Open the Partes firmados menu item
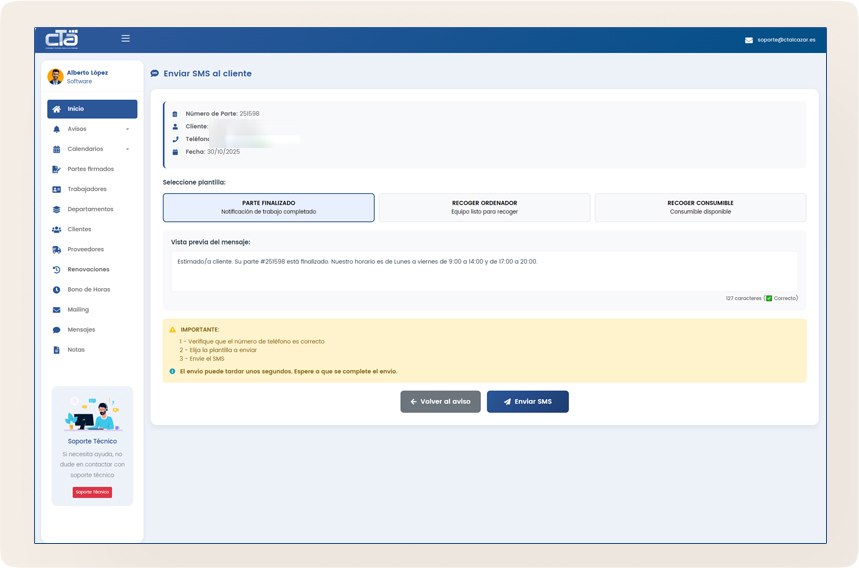The image size is (859, 568). pyautogui.click(x=92, y=169)
